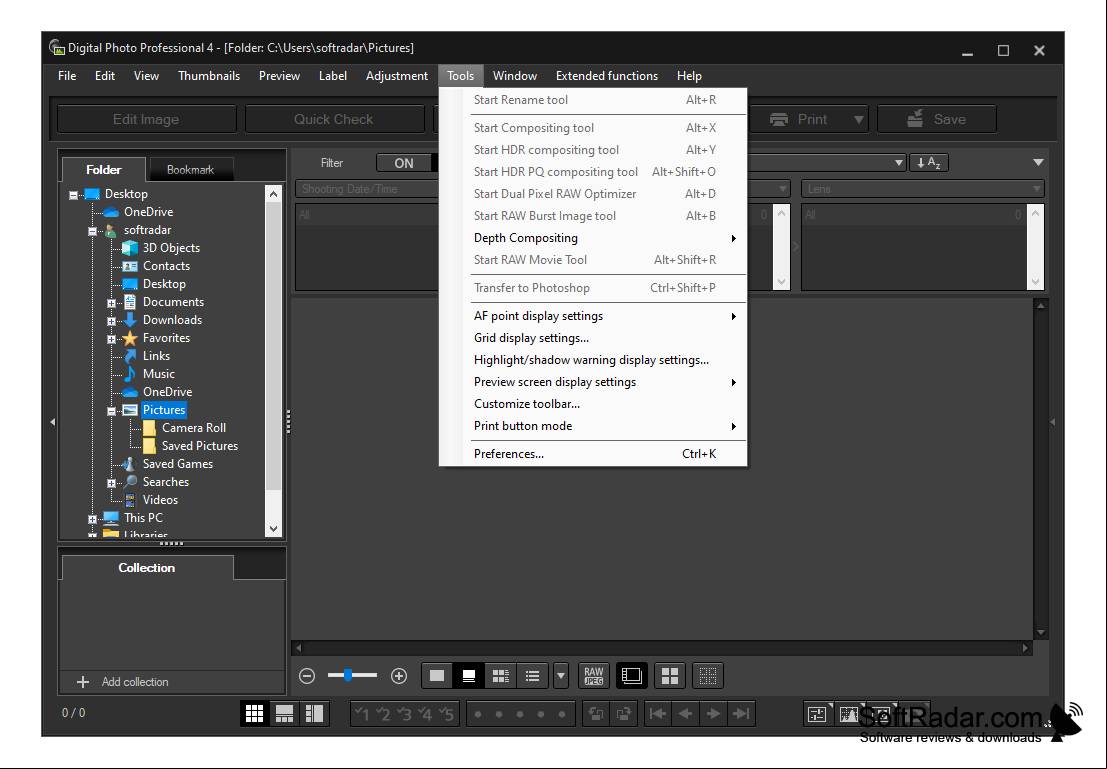Switch to the Bookmark tab
1107x769 pixels.
(191, 169)
